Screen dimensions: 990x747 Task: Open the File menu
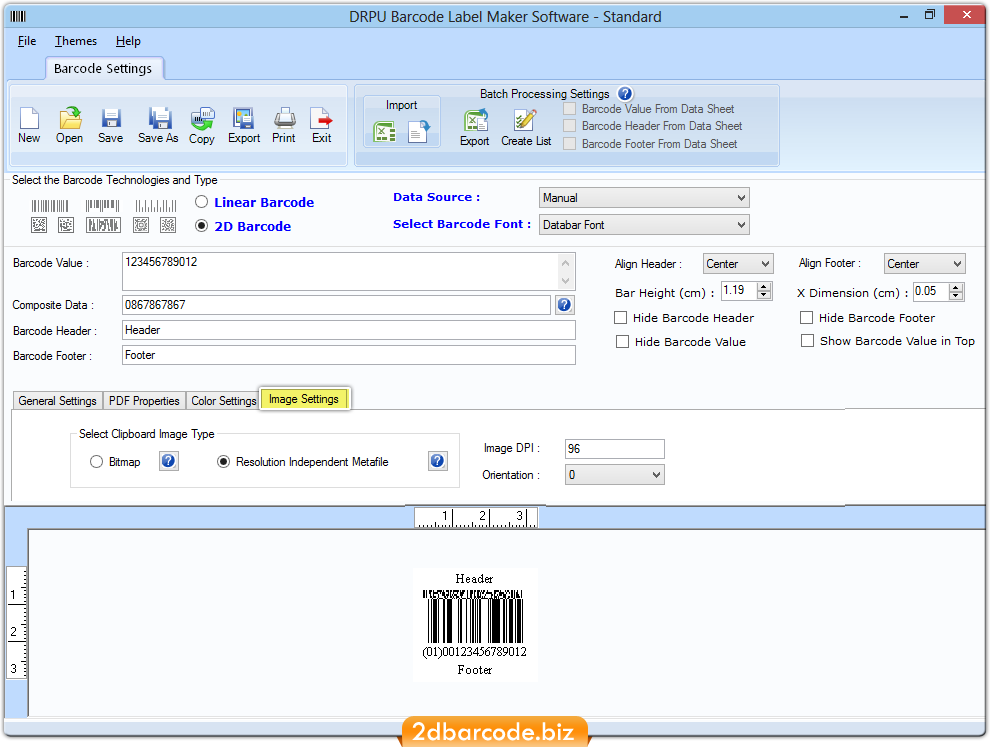click(x=27, y=41)
